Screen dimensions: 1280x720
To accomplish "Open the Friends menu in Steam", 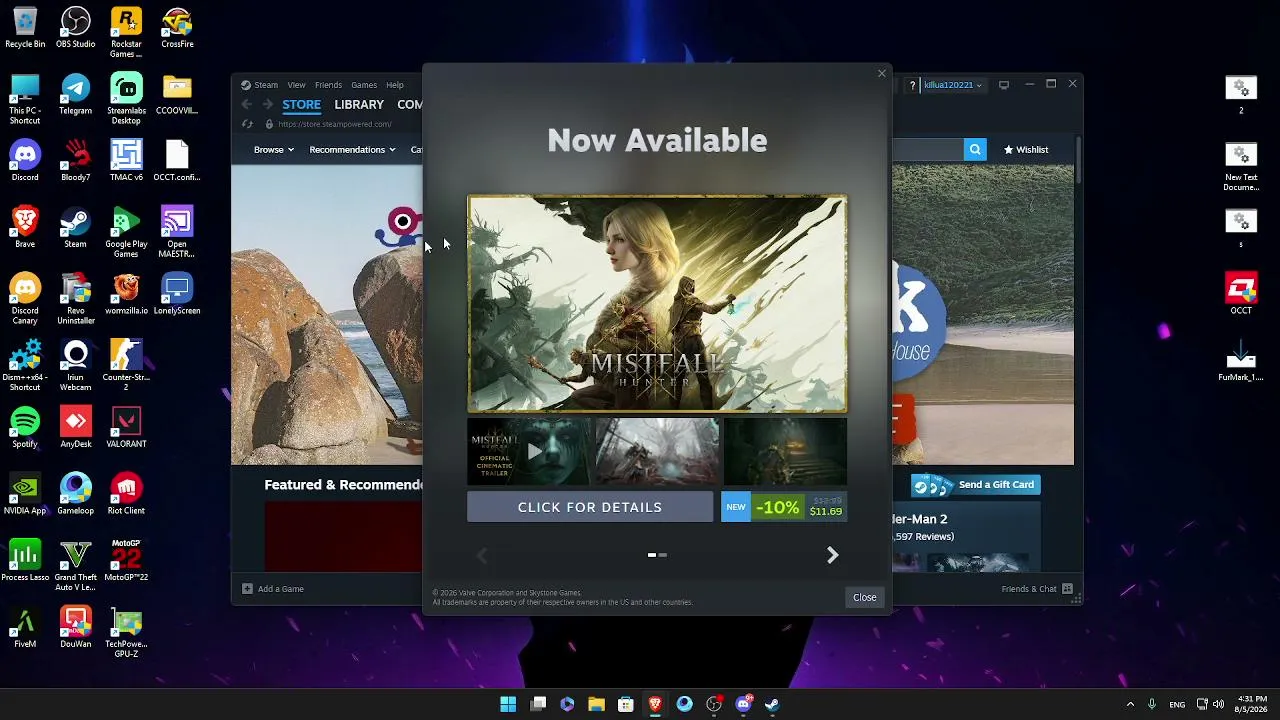I will (x=328, y=85).
